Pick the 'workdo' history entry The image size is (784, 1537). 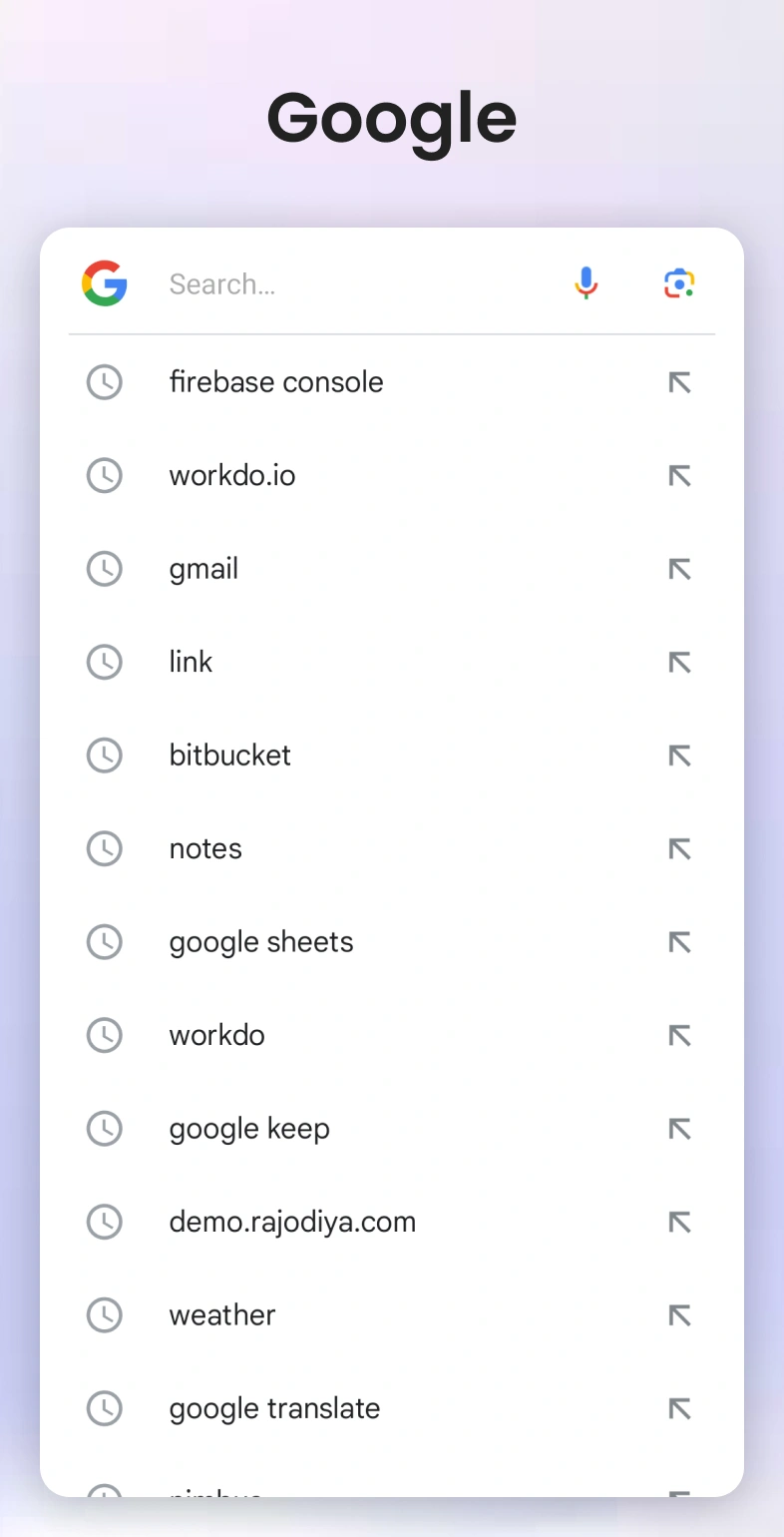point(217,1035)
